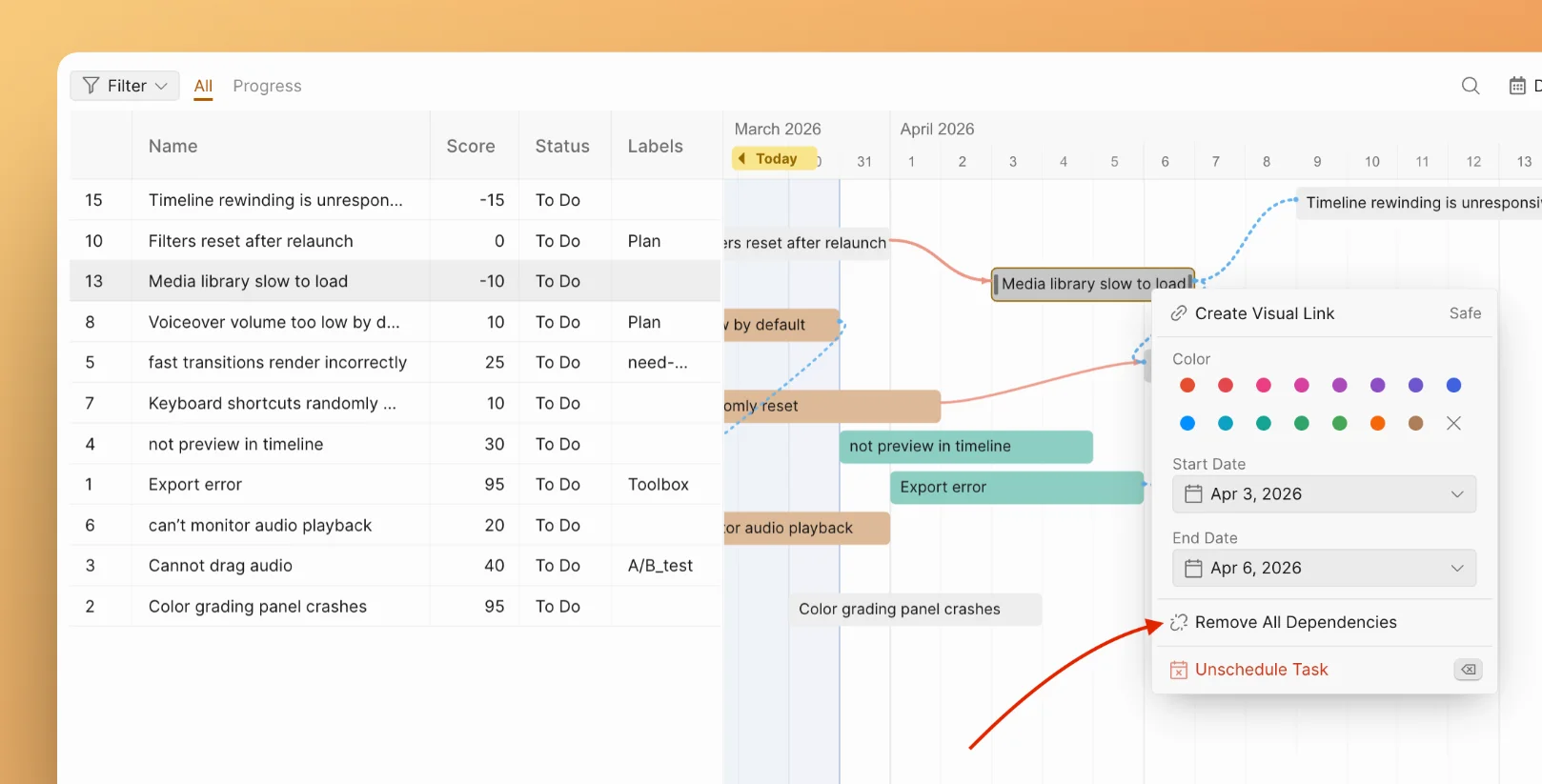Select the All tab

pyautogui.click(x=203, y=86)
